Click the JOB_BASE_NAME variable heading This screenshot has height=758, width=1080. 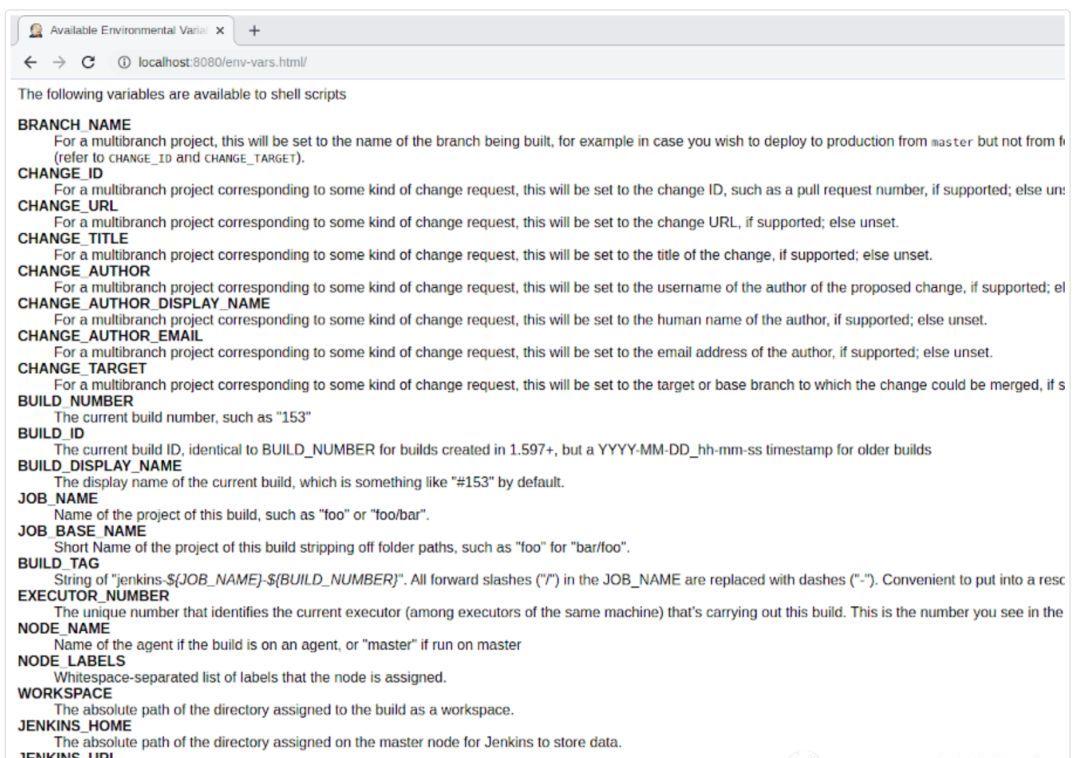[x=82, y=531]
